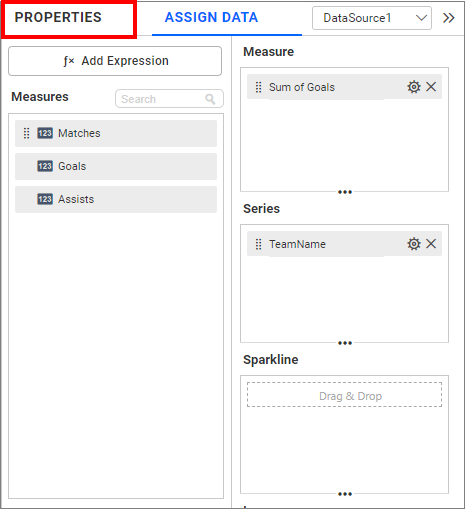Select the Assists measure
This screenshot has width=465, height=509.
tap(116, 199)
